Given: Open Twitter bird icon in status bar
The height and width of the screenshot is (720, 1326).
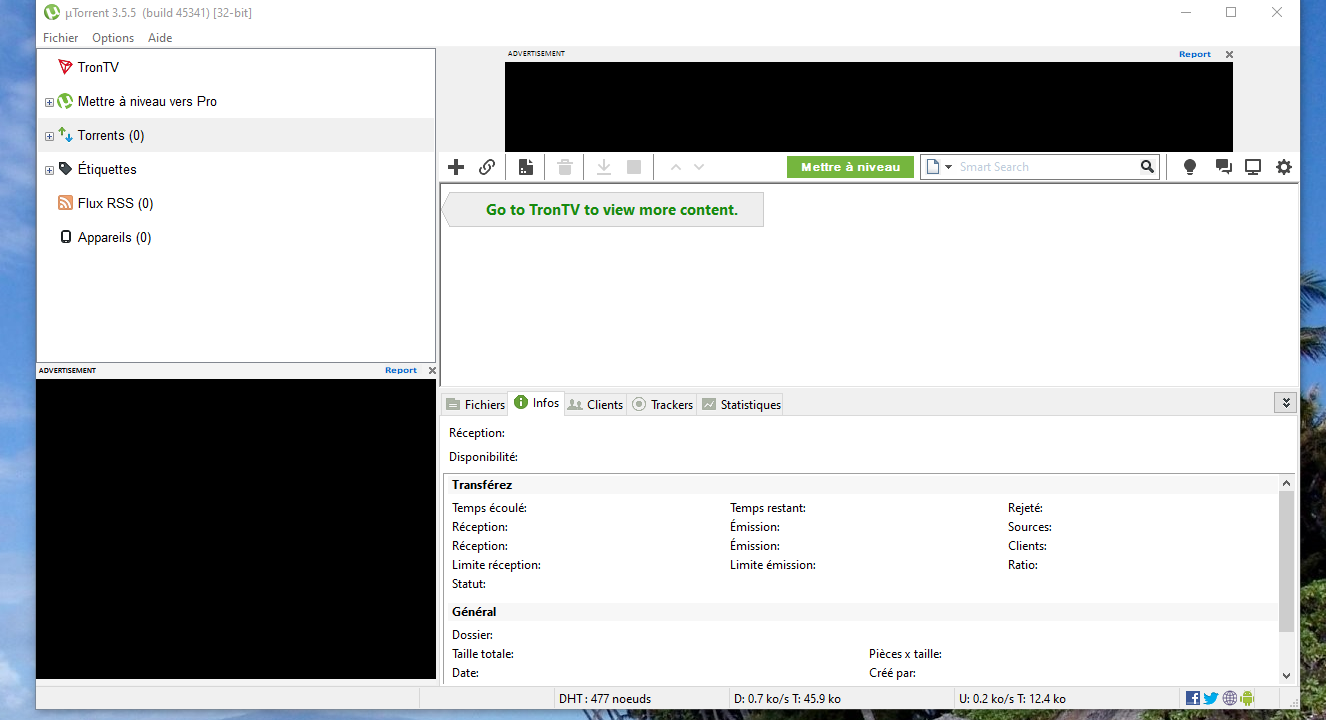Looking at the screenshot, I should pyautogui.click(x=1211, y=698).
